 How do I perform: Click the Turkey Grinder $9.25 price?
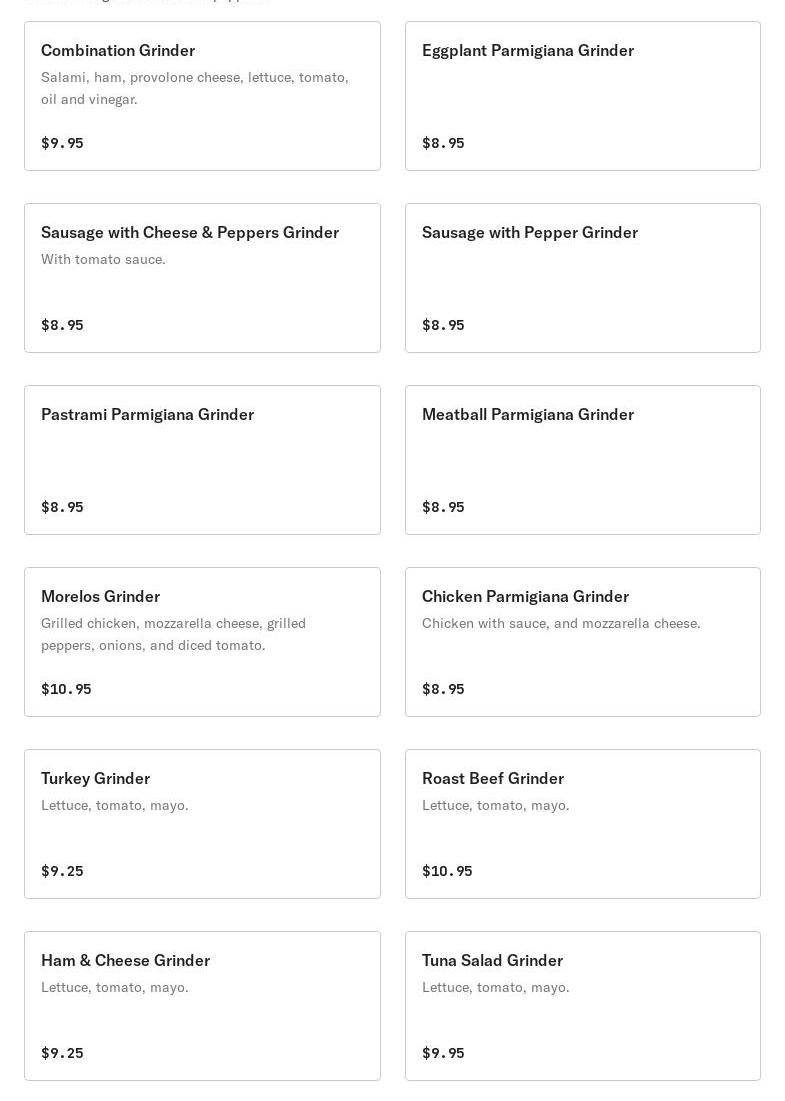62,871
